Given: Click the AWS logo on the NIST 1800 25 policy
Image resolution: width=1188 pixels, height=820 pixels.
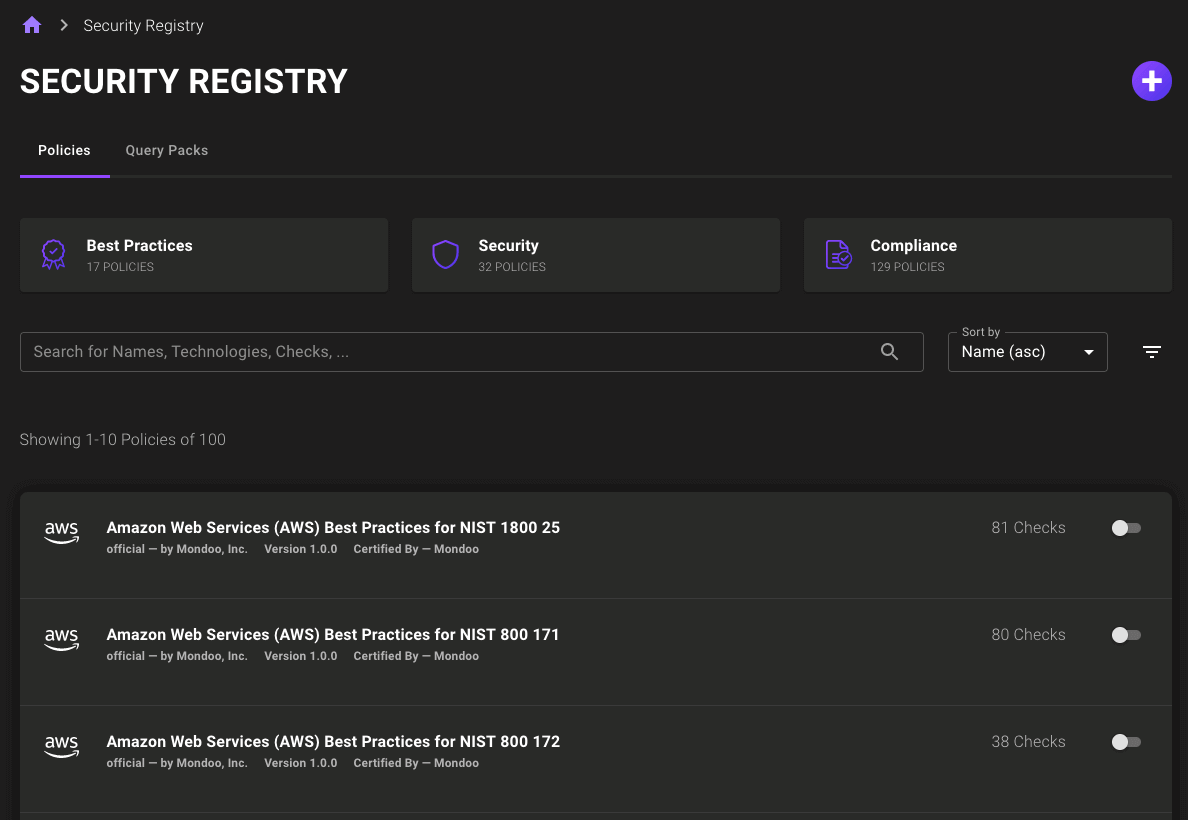Looking at the screenshot, I should (x=61, y=534).
